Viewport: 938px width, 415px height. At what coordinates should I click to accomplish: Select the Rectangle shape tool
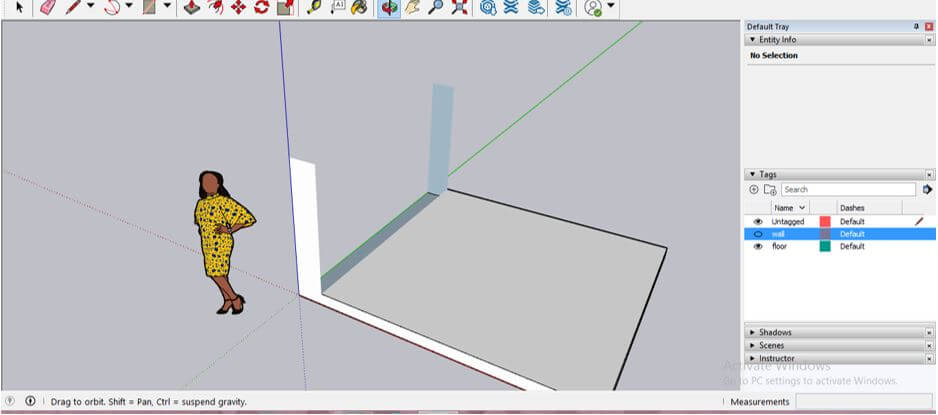click(150, 7)
